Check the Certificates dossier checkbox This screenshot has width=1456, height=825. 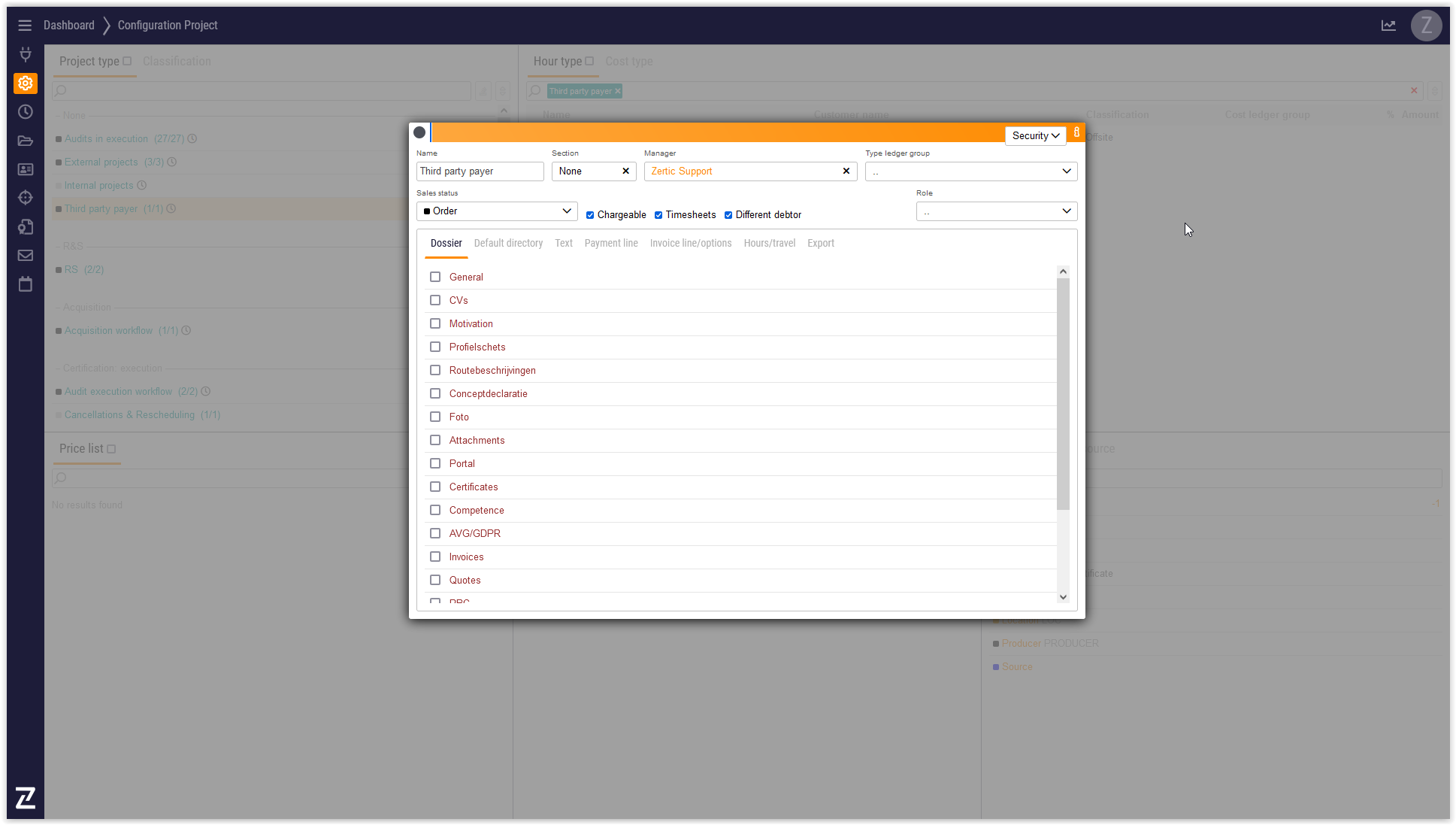tap(435, 487)
